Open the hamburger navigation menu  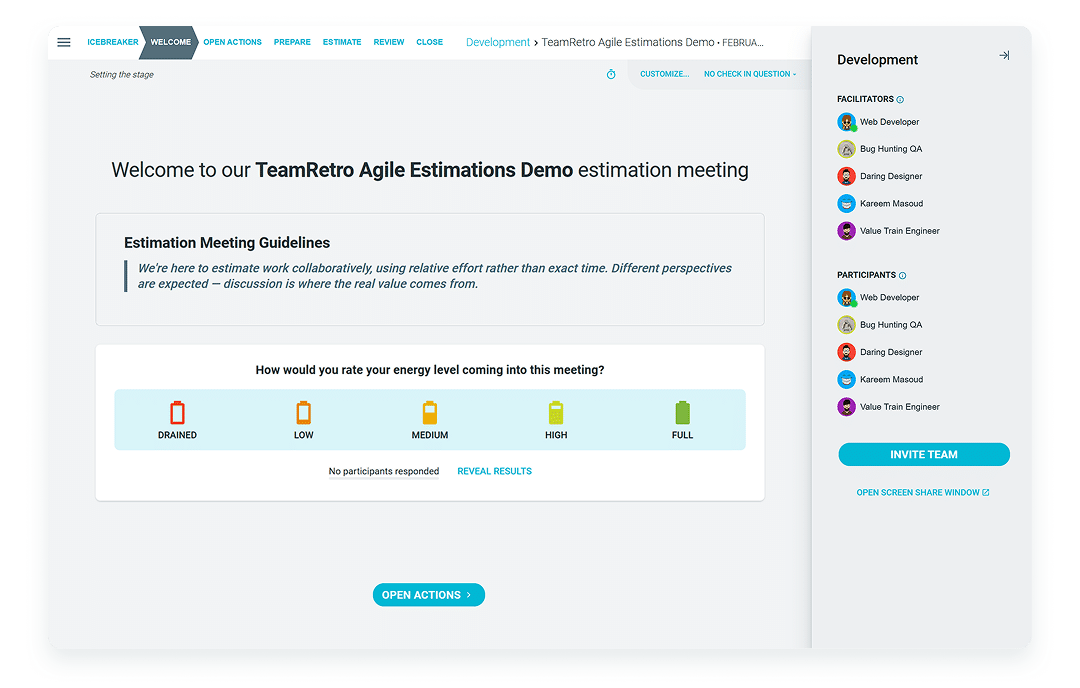64,42
